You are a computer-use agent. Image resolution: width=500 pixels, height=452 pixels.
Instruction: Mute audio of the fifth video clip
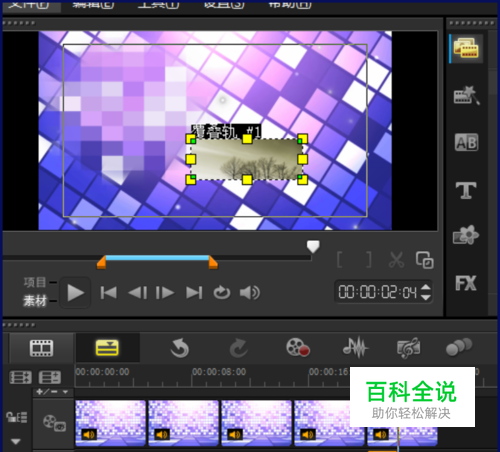[381, 435]
